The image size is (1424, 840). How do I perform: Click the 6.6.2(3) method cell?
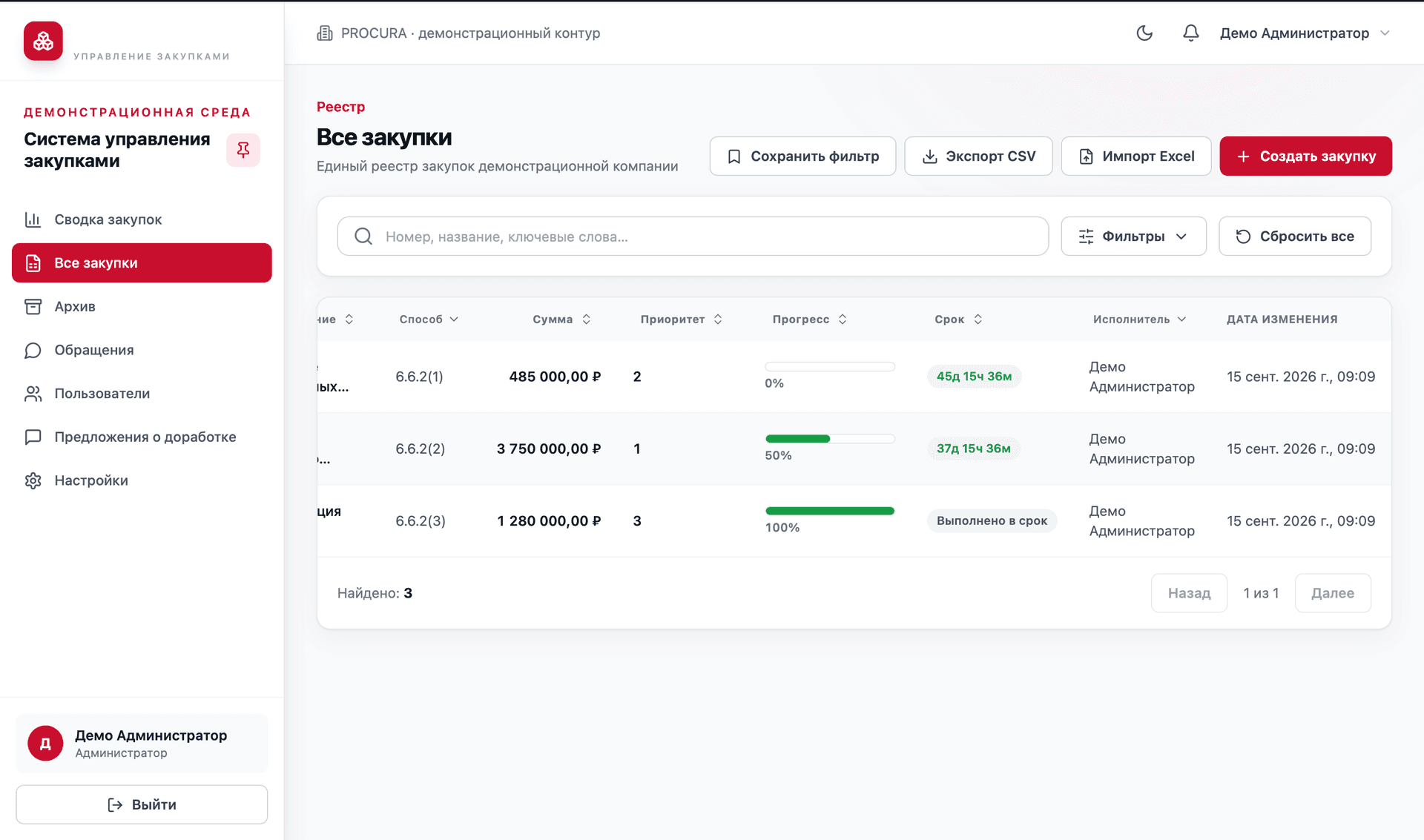(x=421, y=520)
